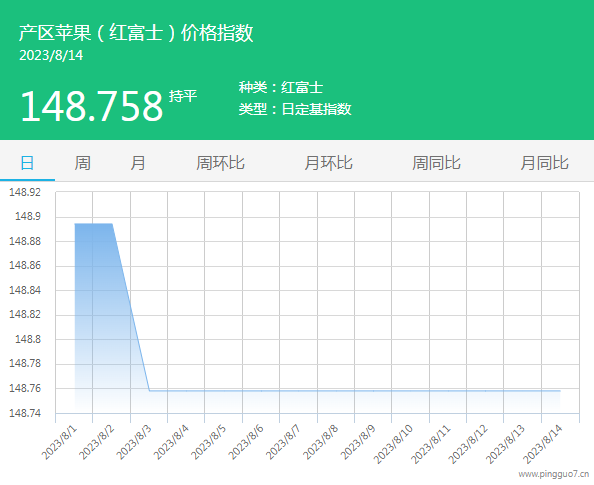
Task: Click the chart title 产区苹果（红富士）价格指数
Action: [136, 33]
